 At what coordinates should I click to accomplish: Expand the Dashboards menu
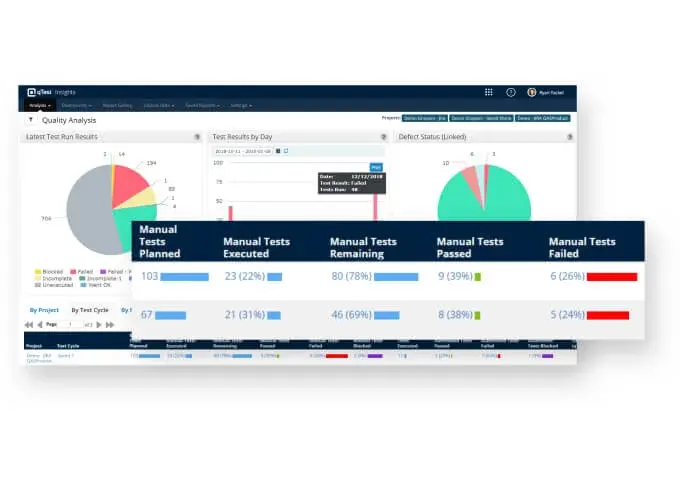(77, 105)
